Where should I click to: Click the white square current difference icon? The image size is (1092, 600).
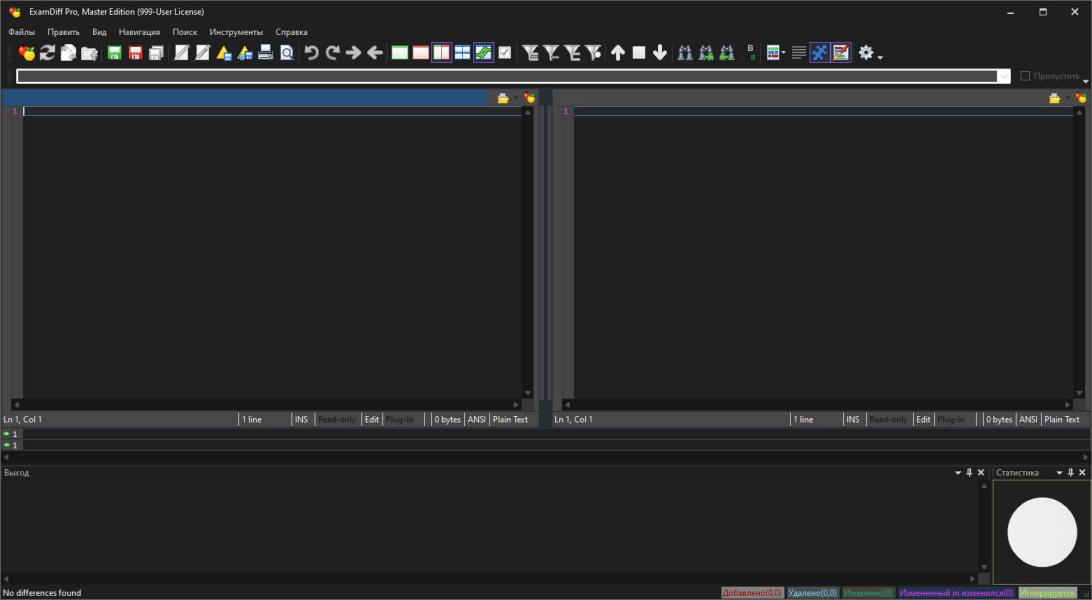pyautogui.click(x=639, y=53)
